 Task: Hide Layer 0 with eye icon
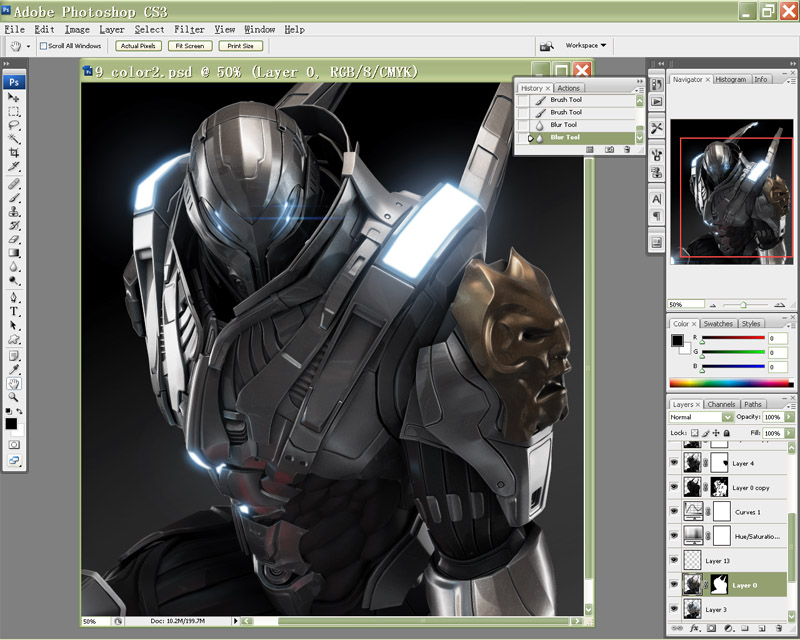[x=674, y=585]
